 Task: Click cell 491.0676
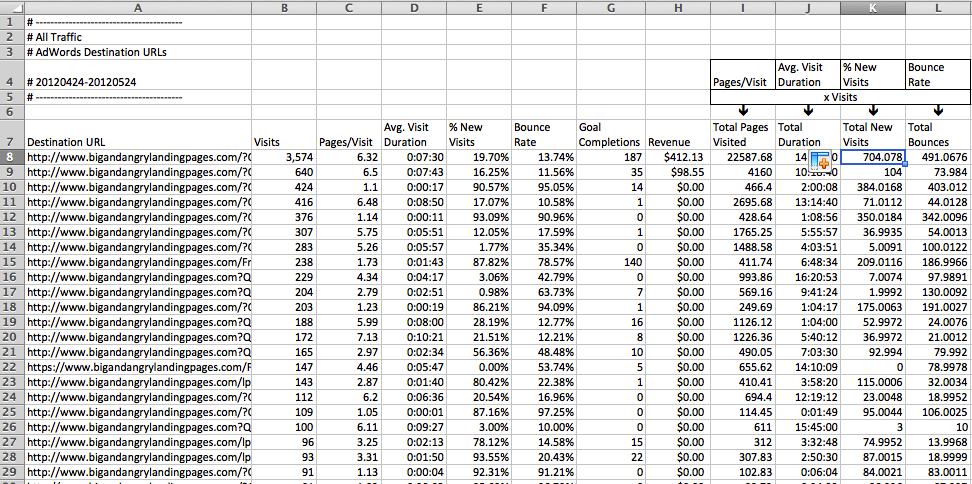pyautogui.click(x=939, y=157)
